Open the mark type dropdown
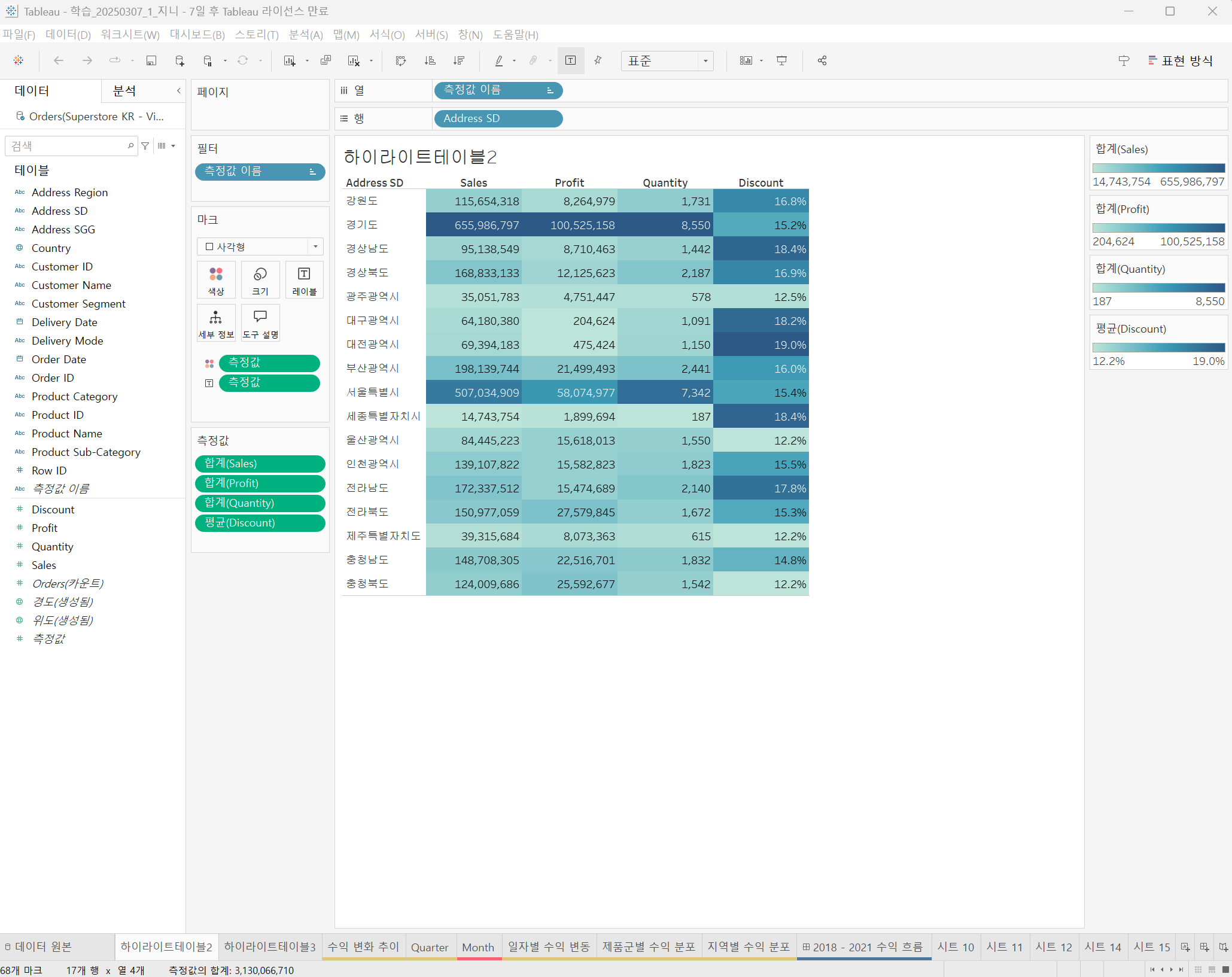 pyautogui.click(x=260, y=246)
